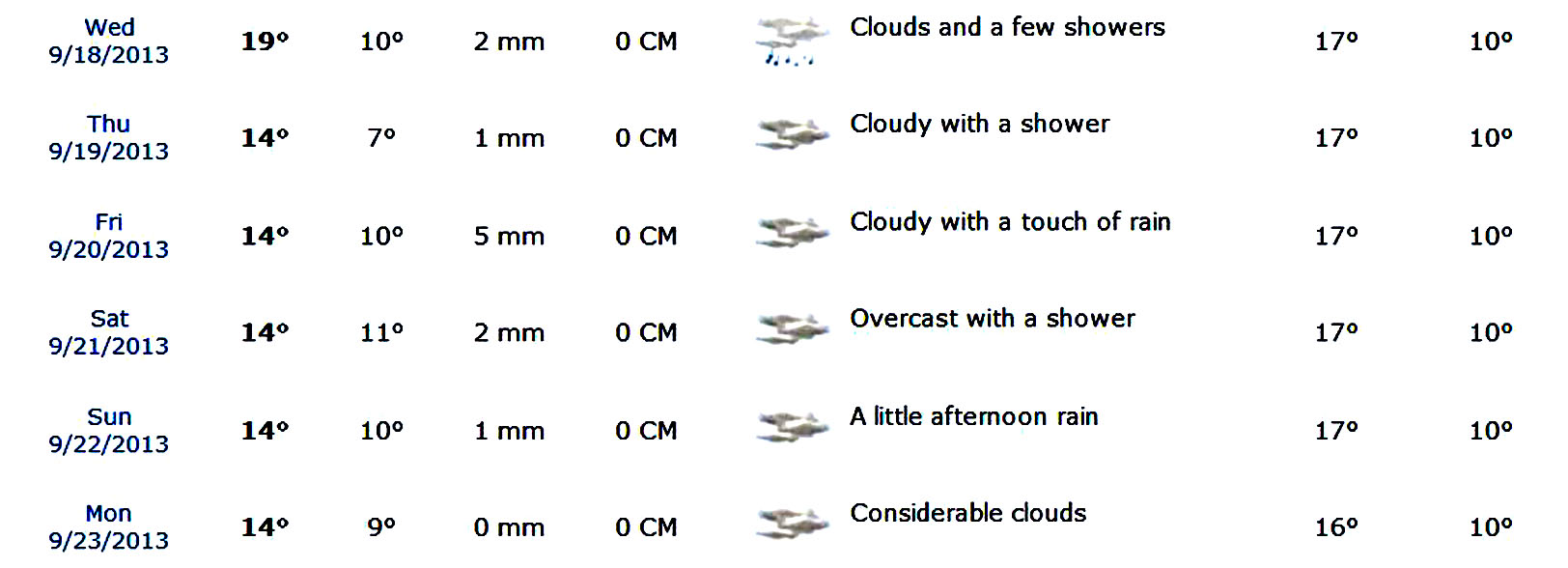The width and height of the screenshot is (1568, 568).
Task: Click the 'Cloudy with a touch of rain' text
Action: 1010,222
